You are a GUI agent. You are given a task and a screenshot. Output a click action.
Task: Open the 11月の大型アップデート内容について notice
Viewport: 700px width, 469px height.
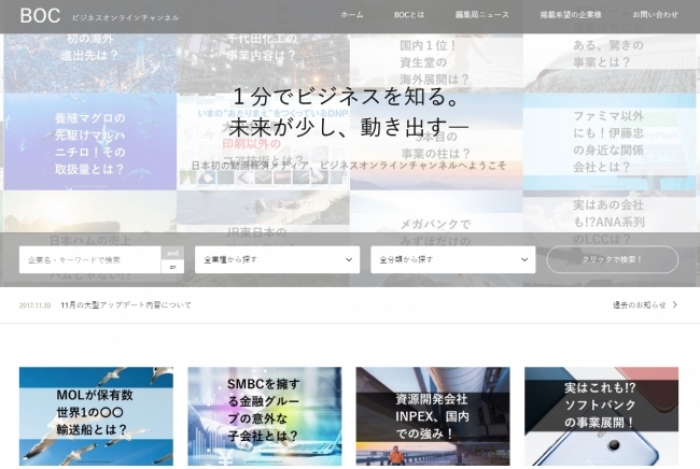pos(126,305)
